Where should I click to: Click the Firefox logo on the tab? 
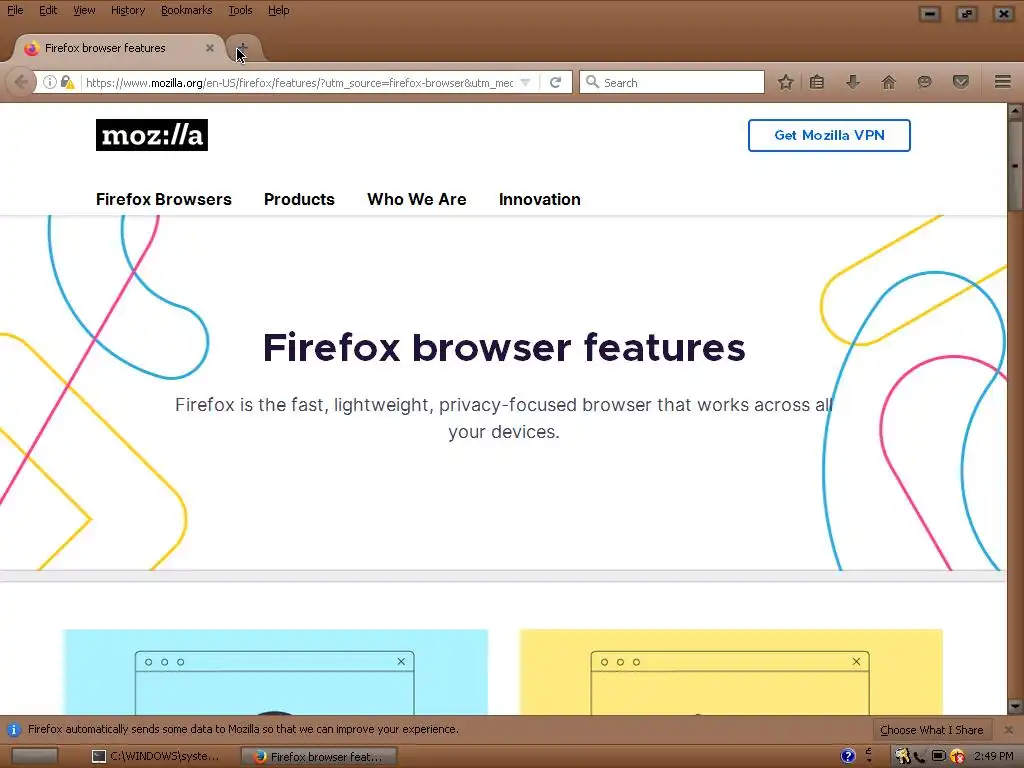(31, 48)
